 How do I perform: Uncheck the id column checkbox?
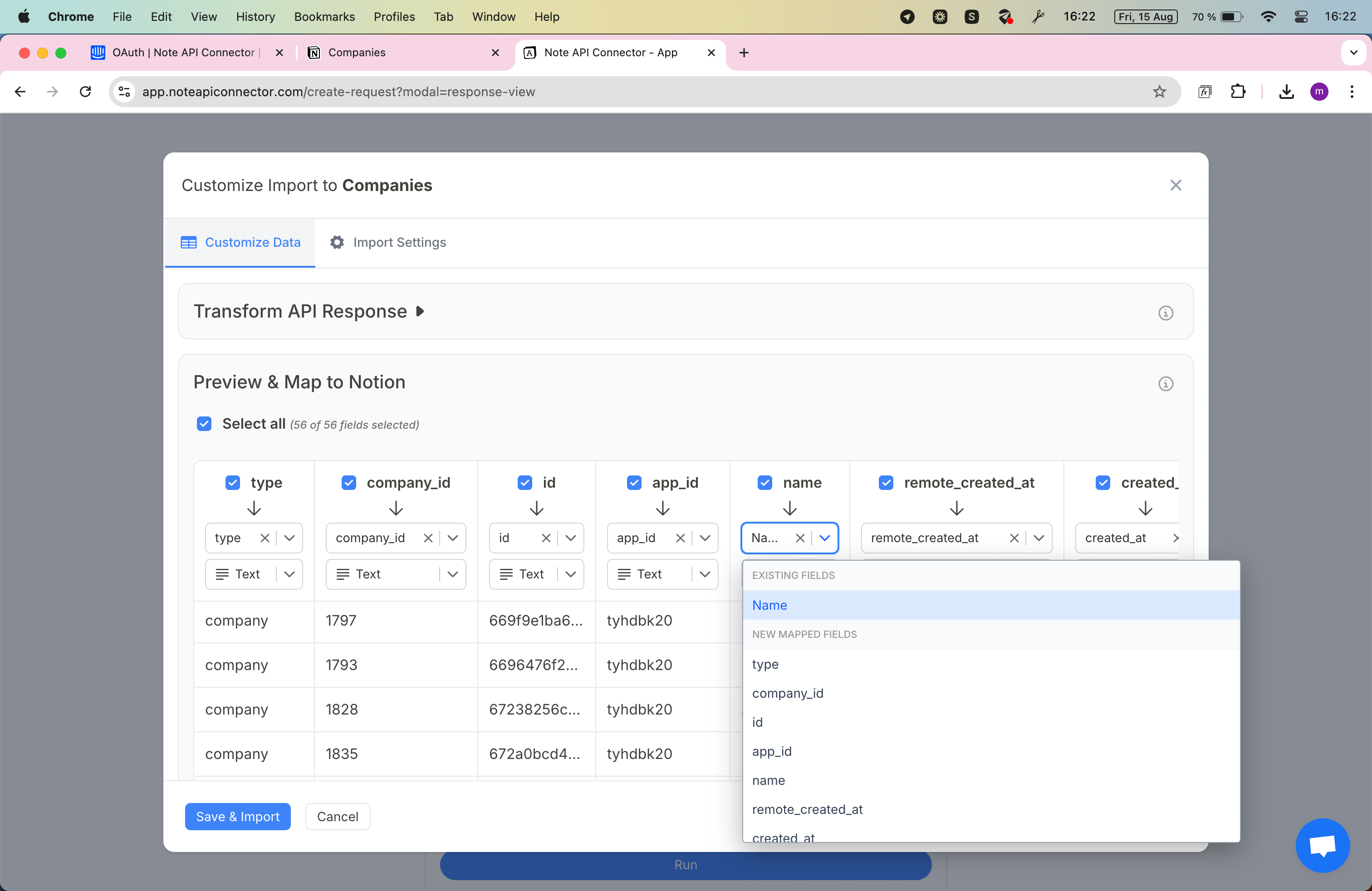tap(524, 482)
